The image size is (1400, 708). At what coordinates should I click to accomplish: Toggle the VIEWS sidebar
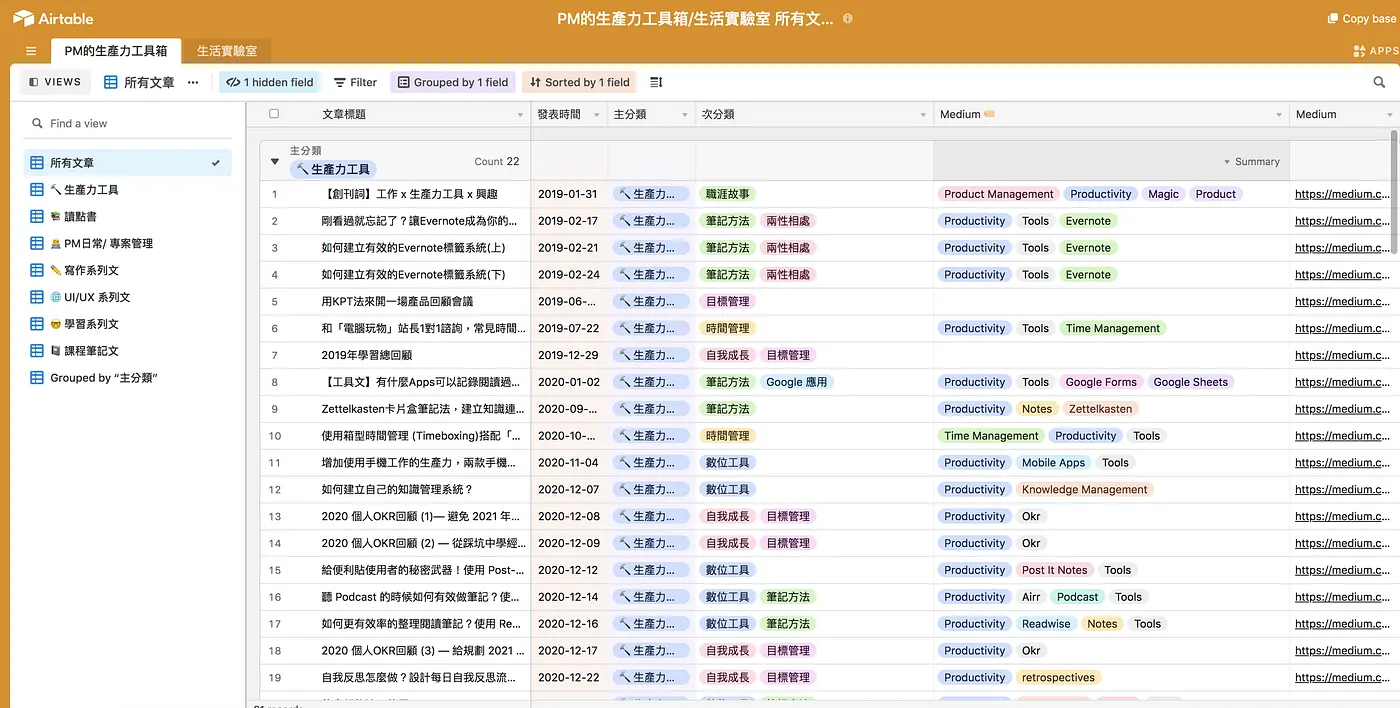[x=55, y=82]
